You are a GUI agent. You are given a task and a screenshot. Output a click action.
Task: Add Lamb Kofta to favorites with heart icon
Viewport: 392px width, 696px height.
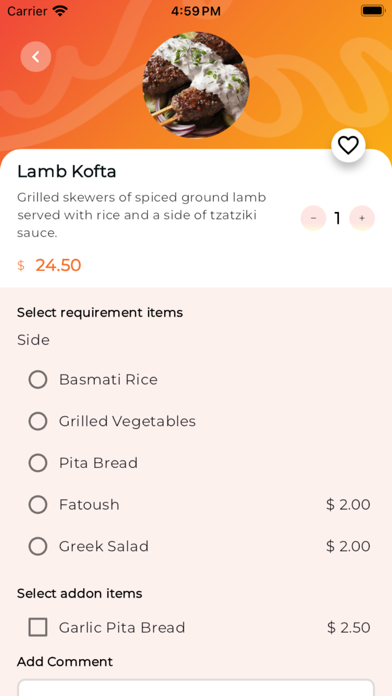coord(348,145)
